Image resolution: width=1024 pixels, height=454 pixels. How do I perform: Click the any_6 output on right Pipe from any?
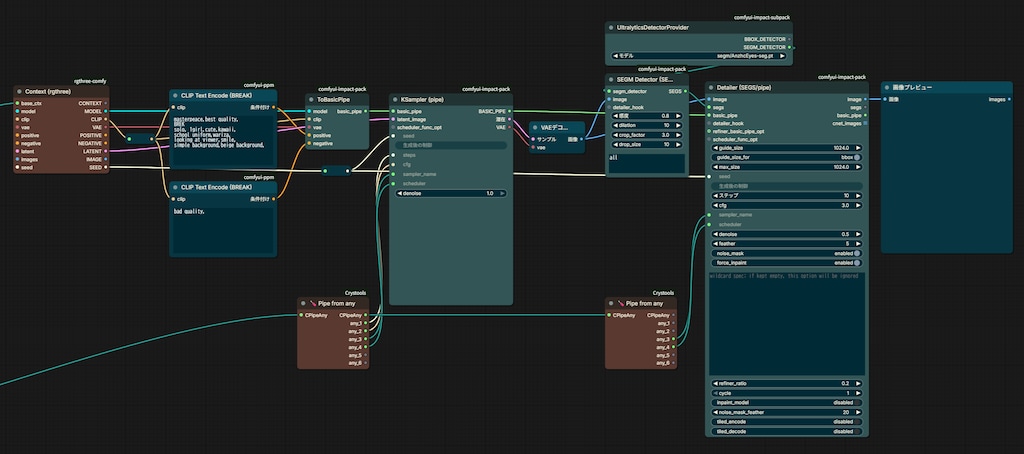coord(674,363)
